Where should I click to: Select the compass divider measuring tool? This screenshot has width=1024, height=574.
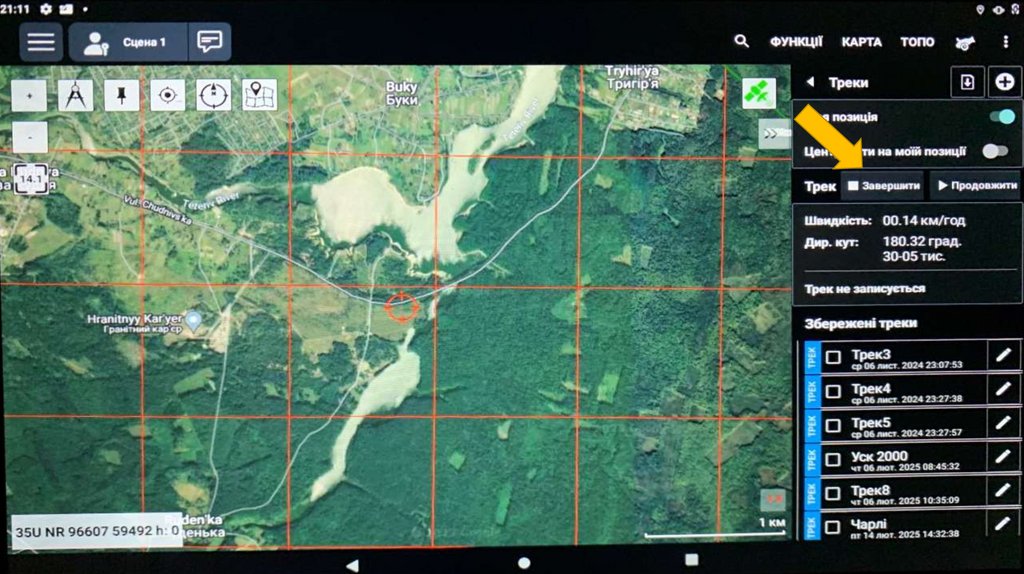(76, 95)
